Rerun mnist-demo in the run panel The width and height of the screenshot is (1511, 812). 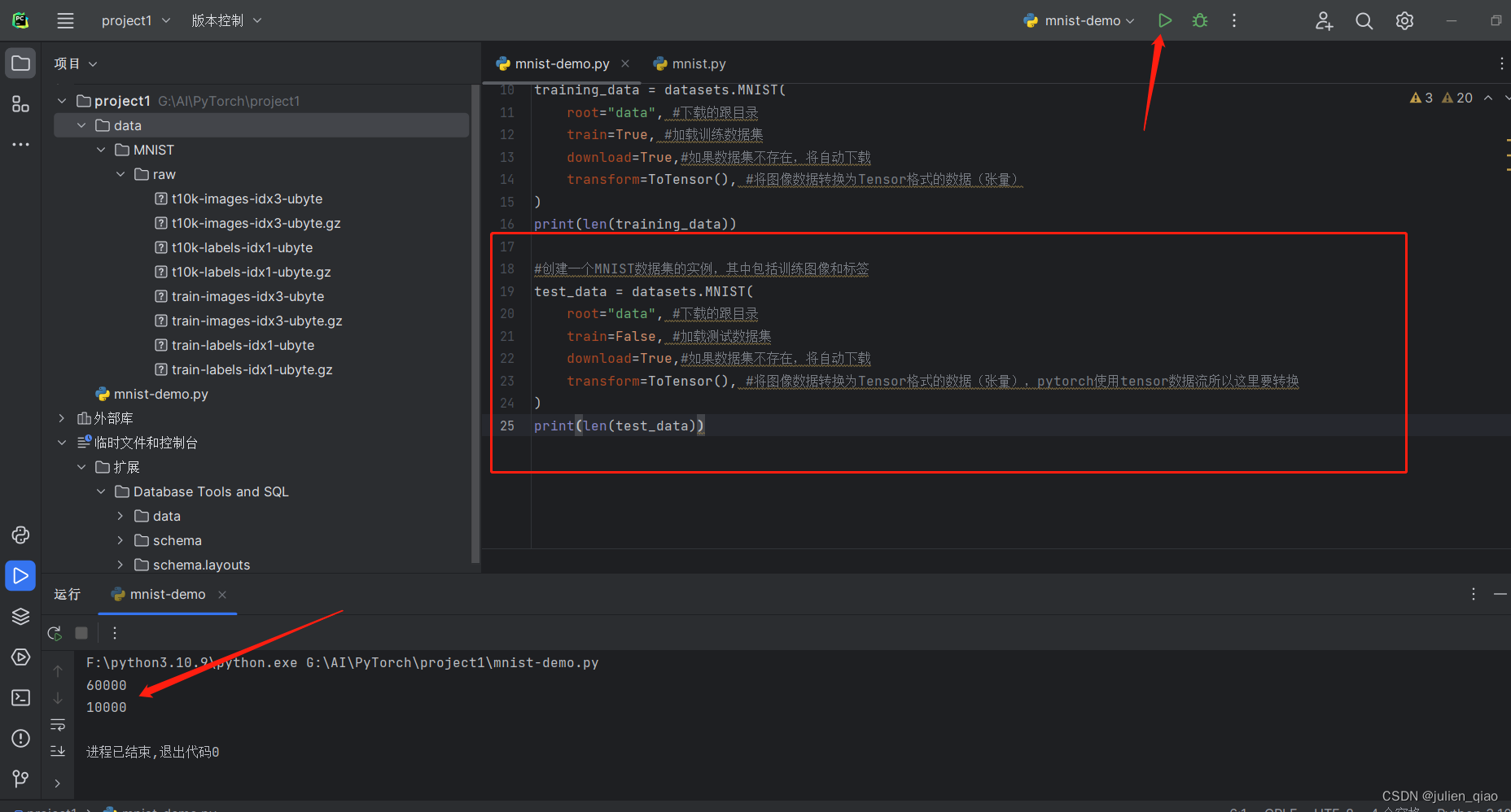[55, 633]
